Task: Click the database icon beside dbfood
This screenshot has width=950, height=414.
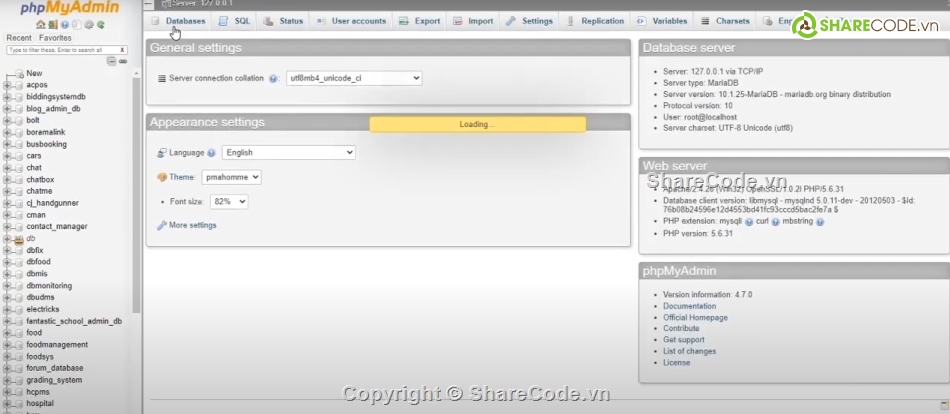Action: point(19,262)
